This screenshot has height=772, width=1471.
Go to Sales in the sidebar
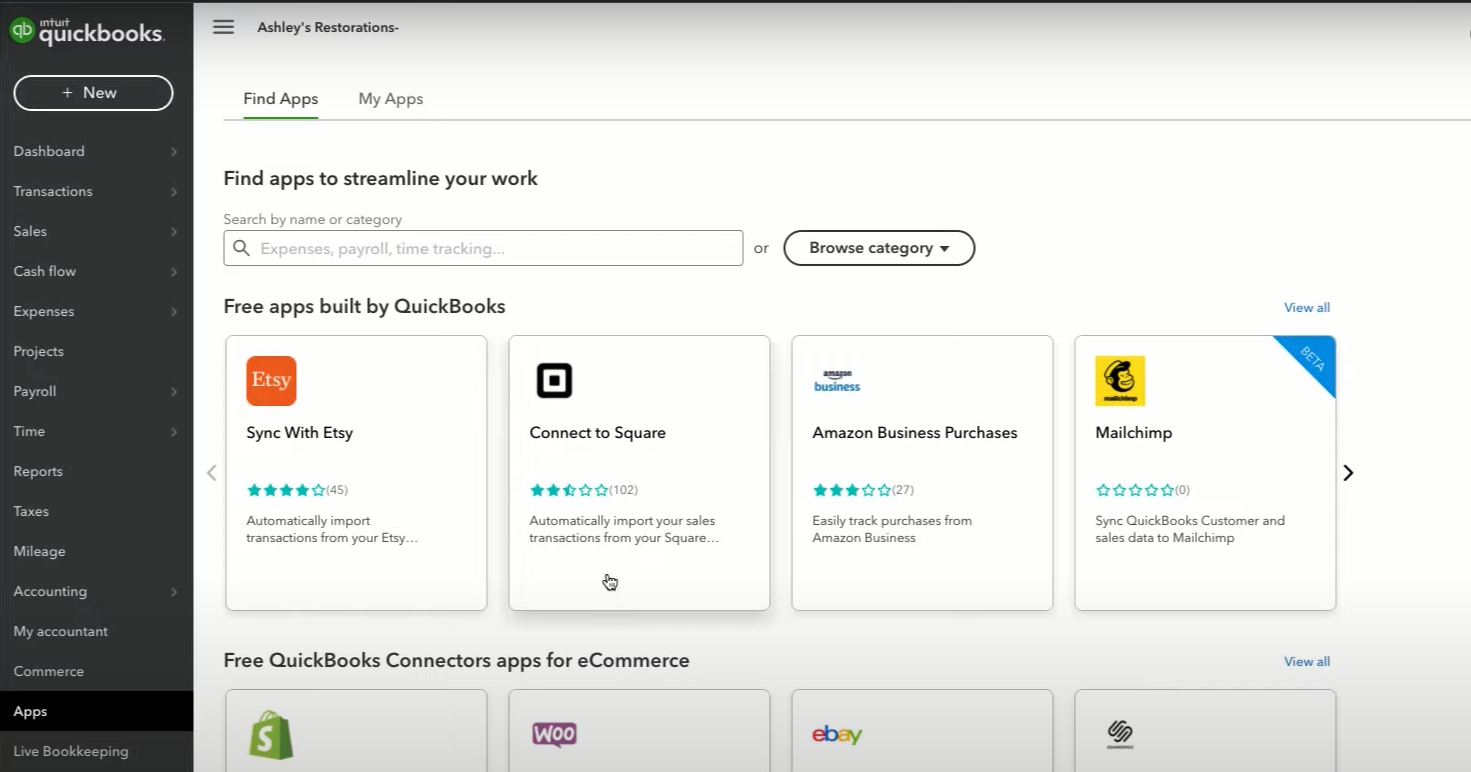[x=30, y=231]
